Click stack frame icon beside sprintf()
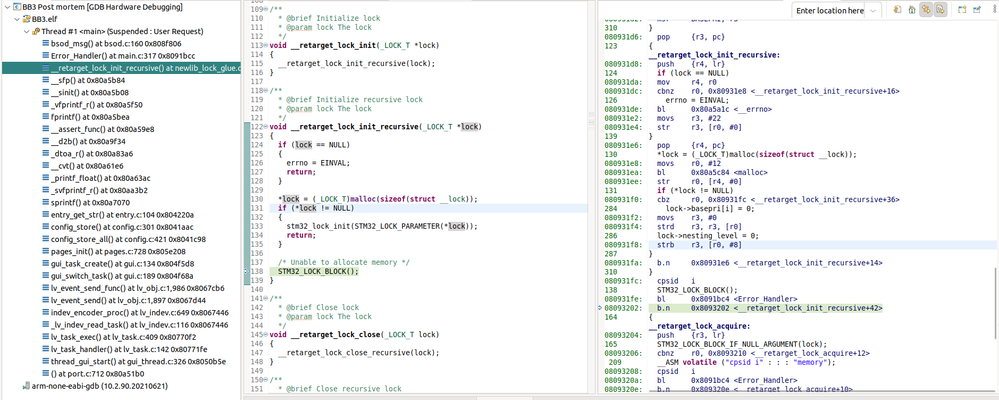The image size is (999, 400). pos(46,203)
